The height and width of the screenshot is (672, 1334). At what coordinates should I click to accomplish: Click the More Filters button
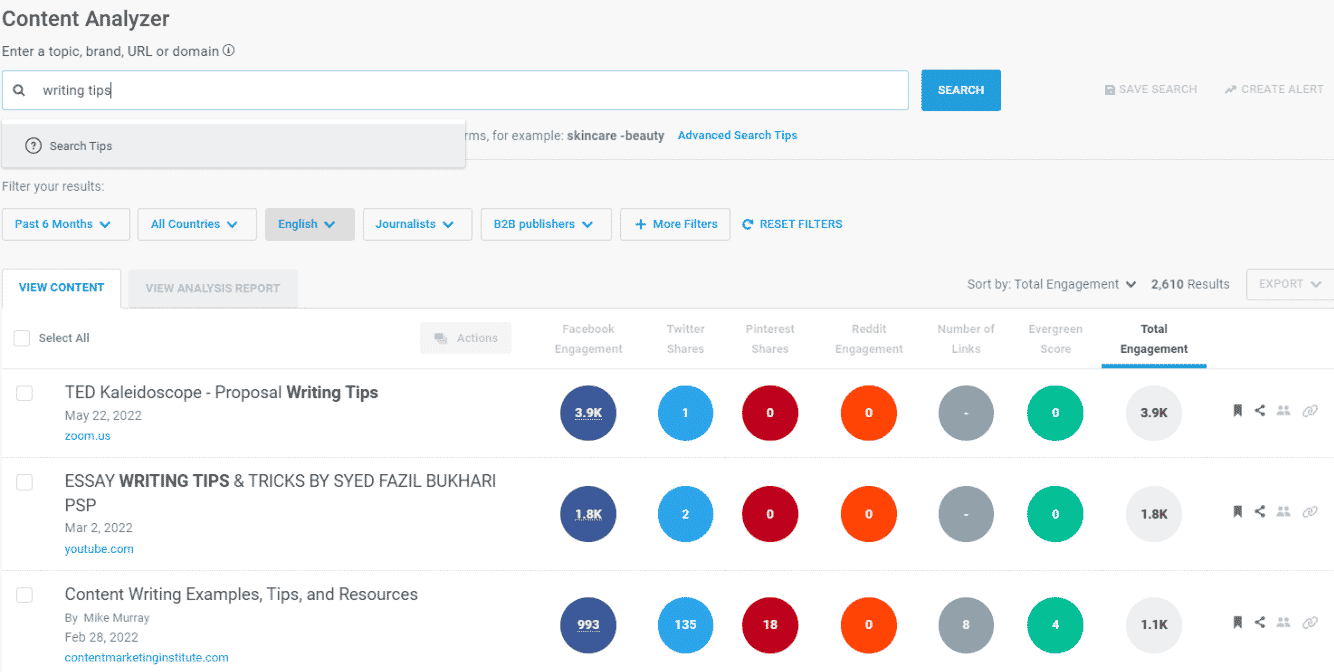pyautogui.click(x=675, y=224)
